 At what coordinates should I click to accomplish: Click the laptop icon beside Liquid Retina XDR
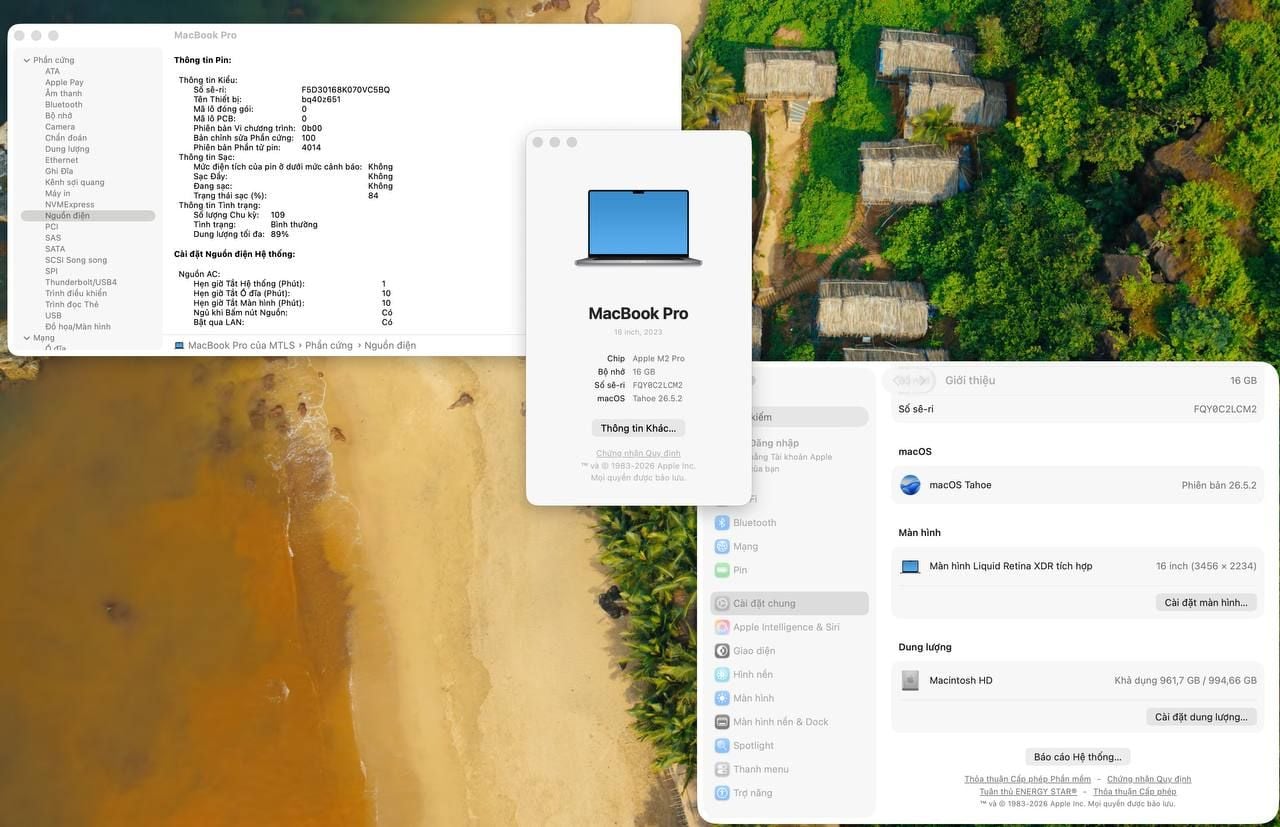(x=910, y=566)
